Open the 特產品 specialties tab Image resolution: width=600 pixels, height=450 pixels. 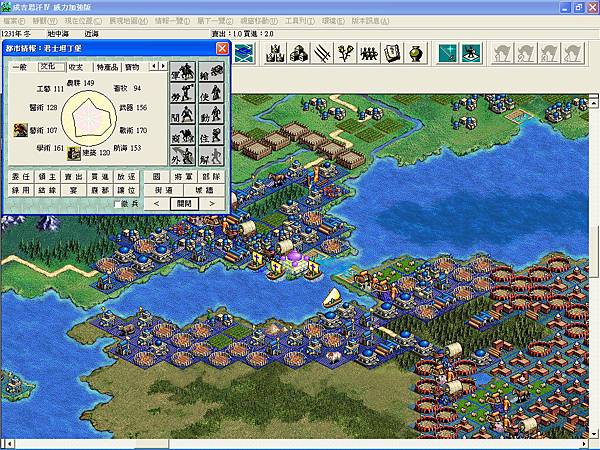click(x=108, y=67)
